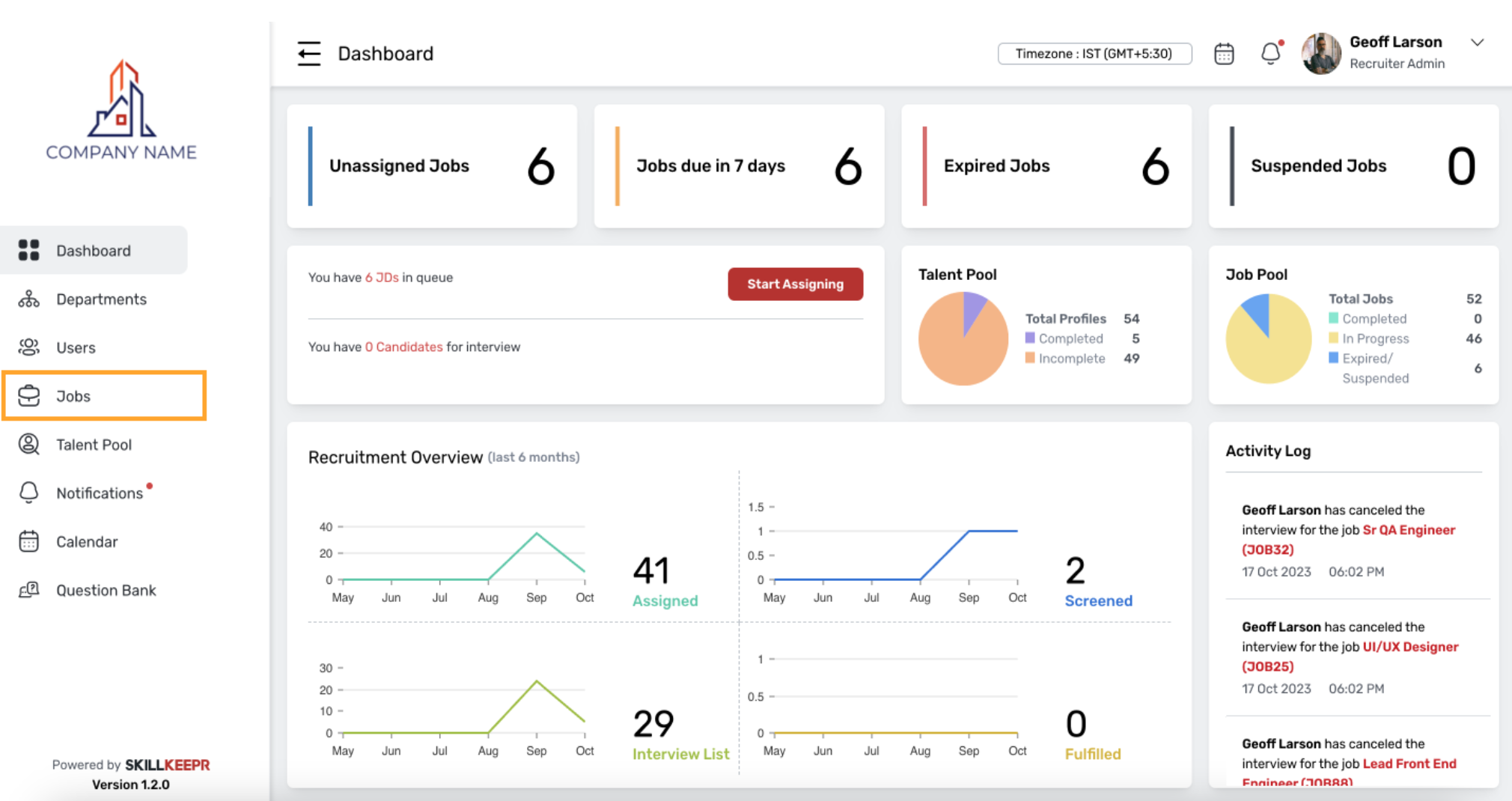Screen dimensions: 1512x801
Task: Go to Notifications in the sidebar
Action: 99,493
